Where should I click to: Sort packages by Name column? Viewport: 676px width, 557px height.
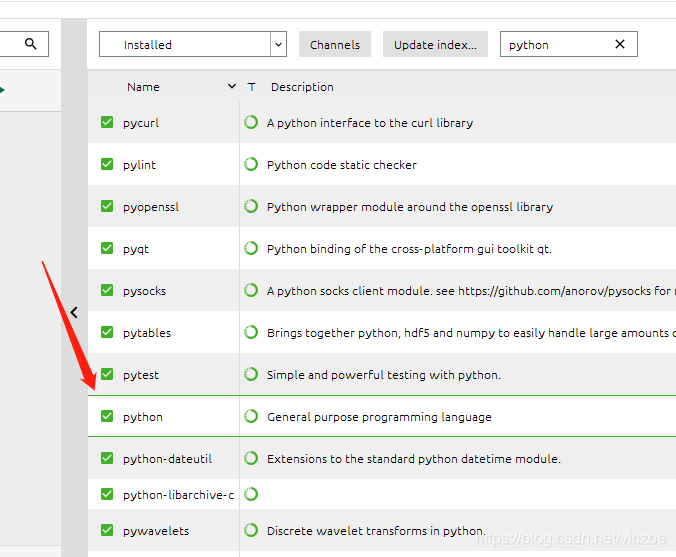pyautogui.click(x=143, y=87)
